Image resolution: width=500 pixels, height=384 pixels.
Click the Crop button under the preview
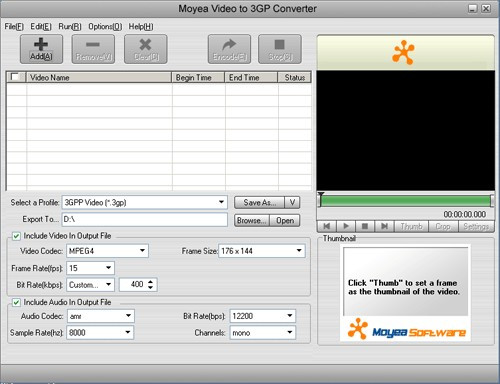tap(443, 226)
